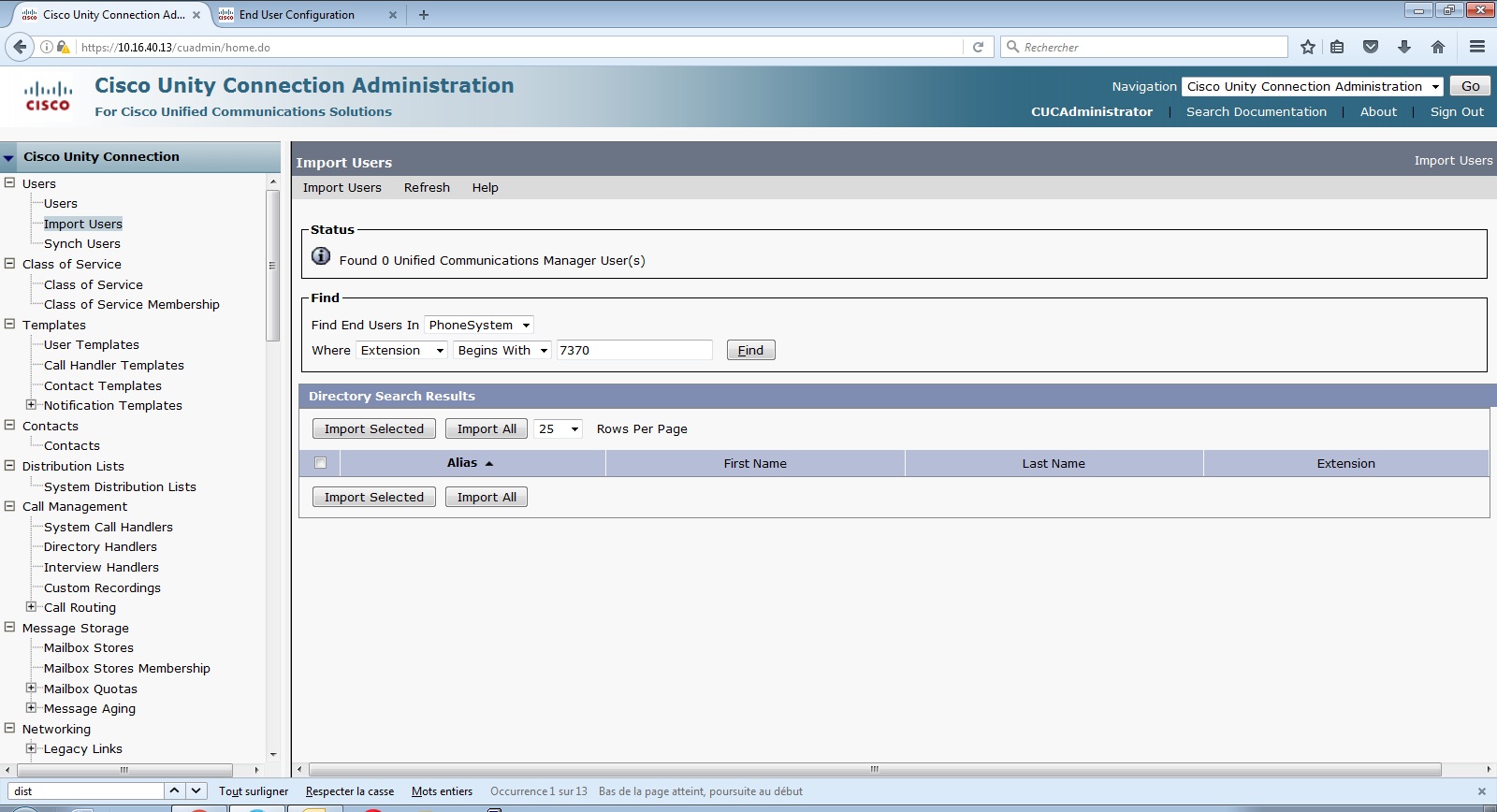Viewport: 1497px width, 812px height.
Task: Open downloads with the arrow icon
Action: point(1404,47)
